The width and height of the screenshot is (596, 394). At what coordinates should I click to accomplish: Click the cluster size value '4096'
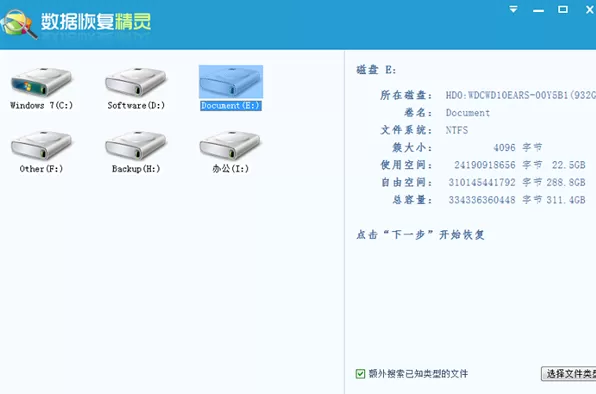pyautogui.click(x=504, y=147)
